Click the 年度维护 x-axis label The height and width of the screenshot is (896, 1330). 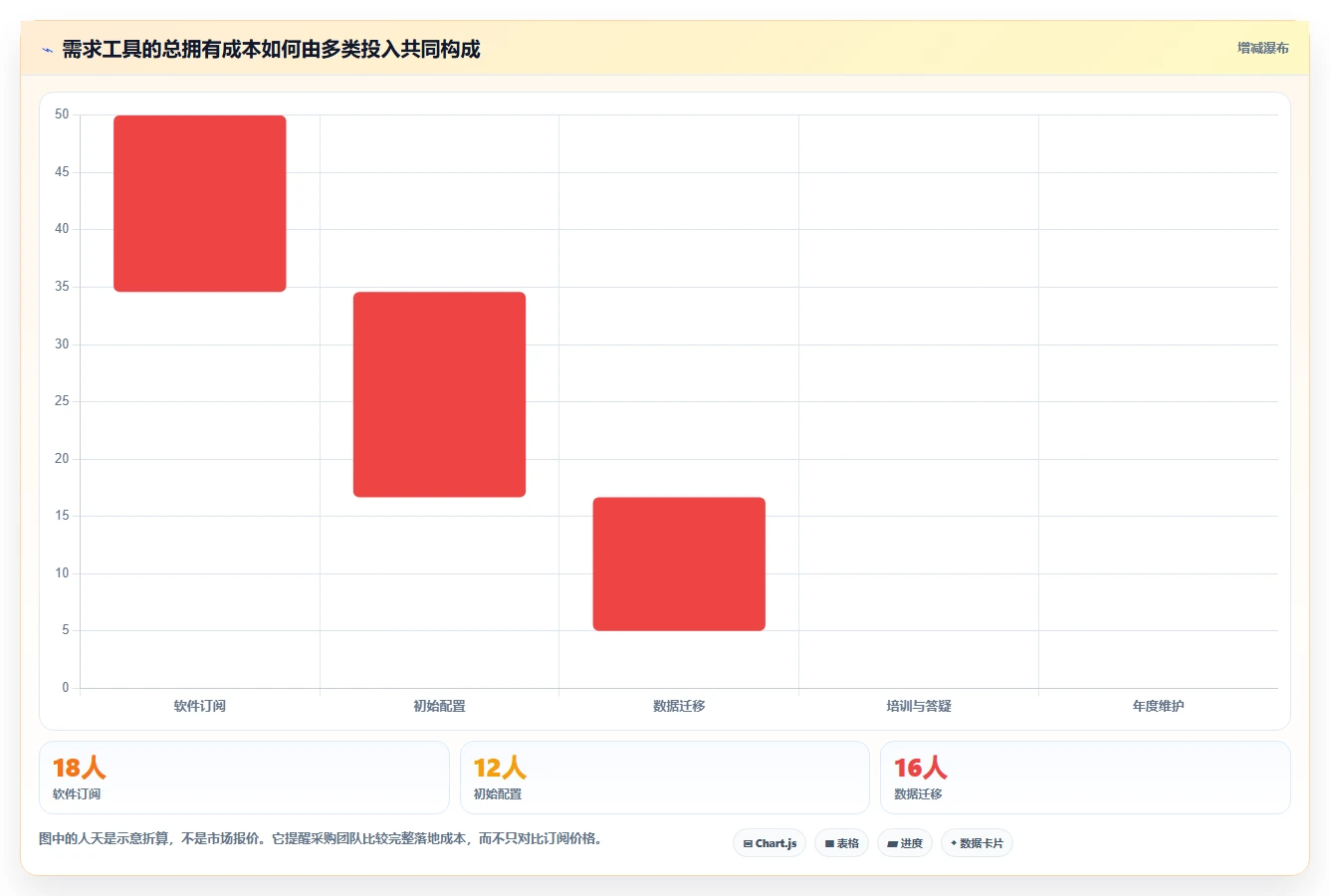point(1158,706)
